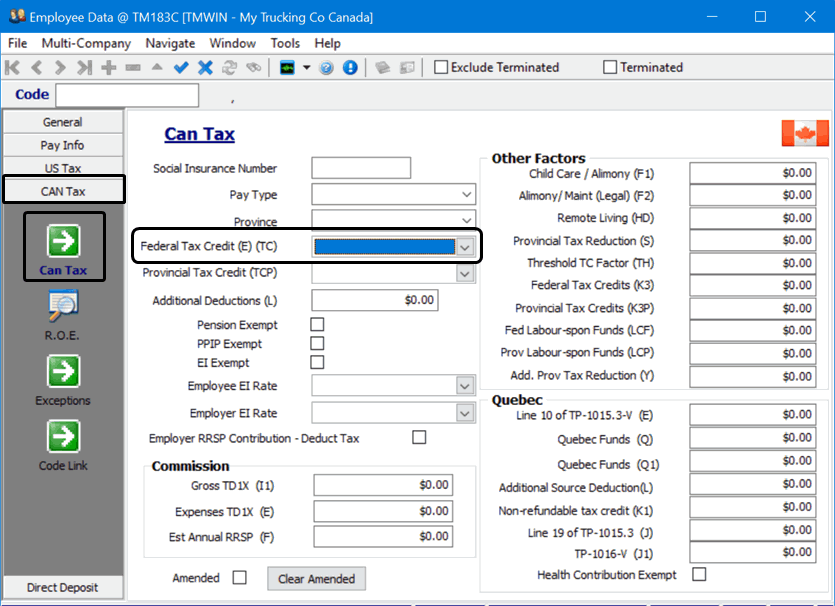Click the plus add record icon
Viewport: 835px width, 606px height.
109,68
